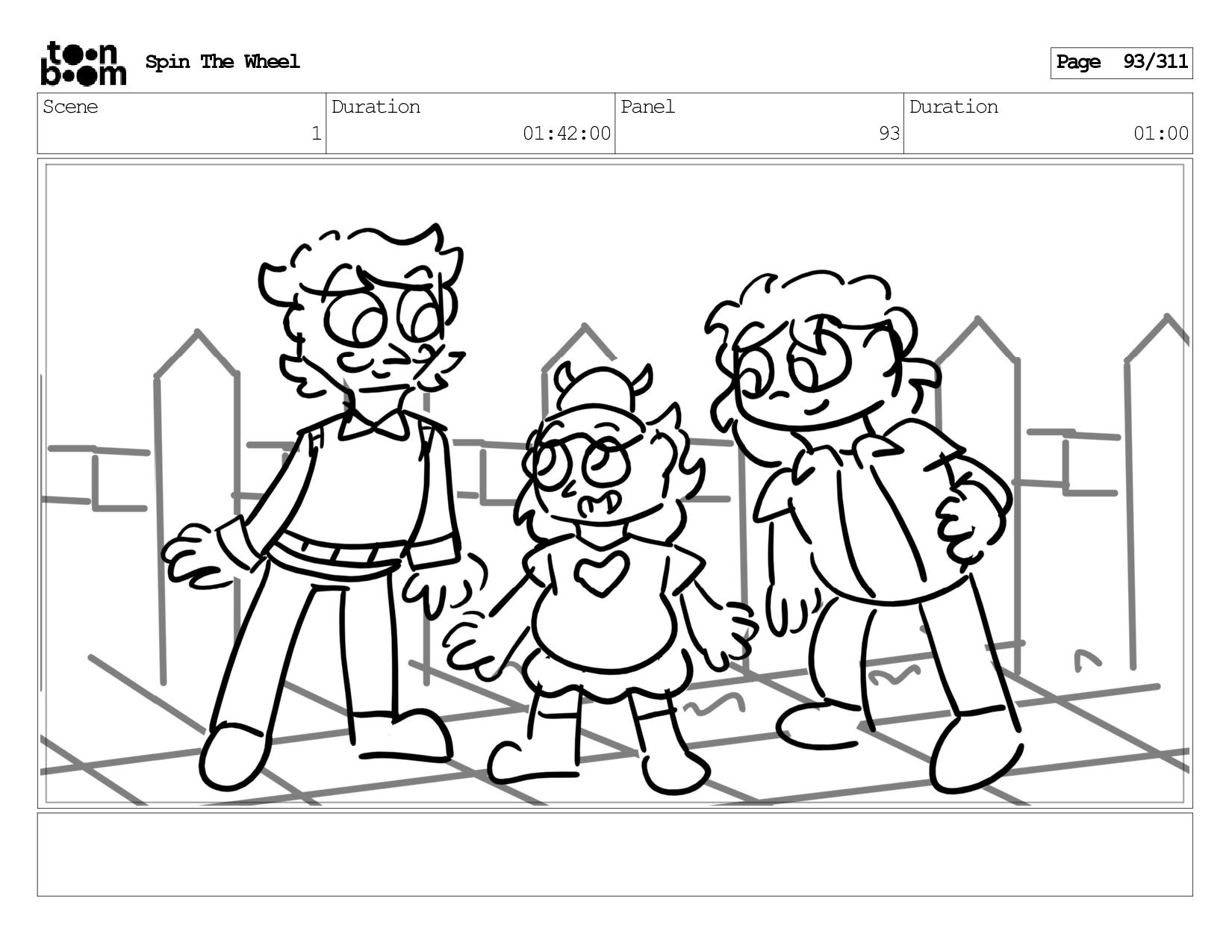This screenshot has width=1232, height=952.
Task: Click the panel number '93' value
Action: (x=889, y=134)
